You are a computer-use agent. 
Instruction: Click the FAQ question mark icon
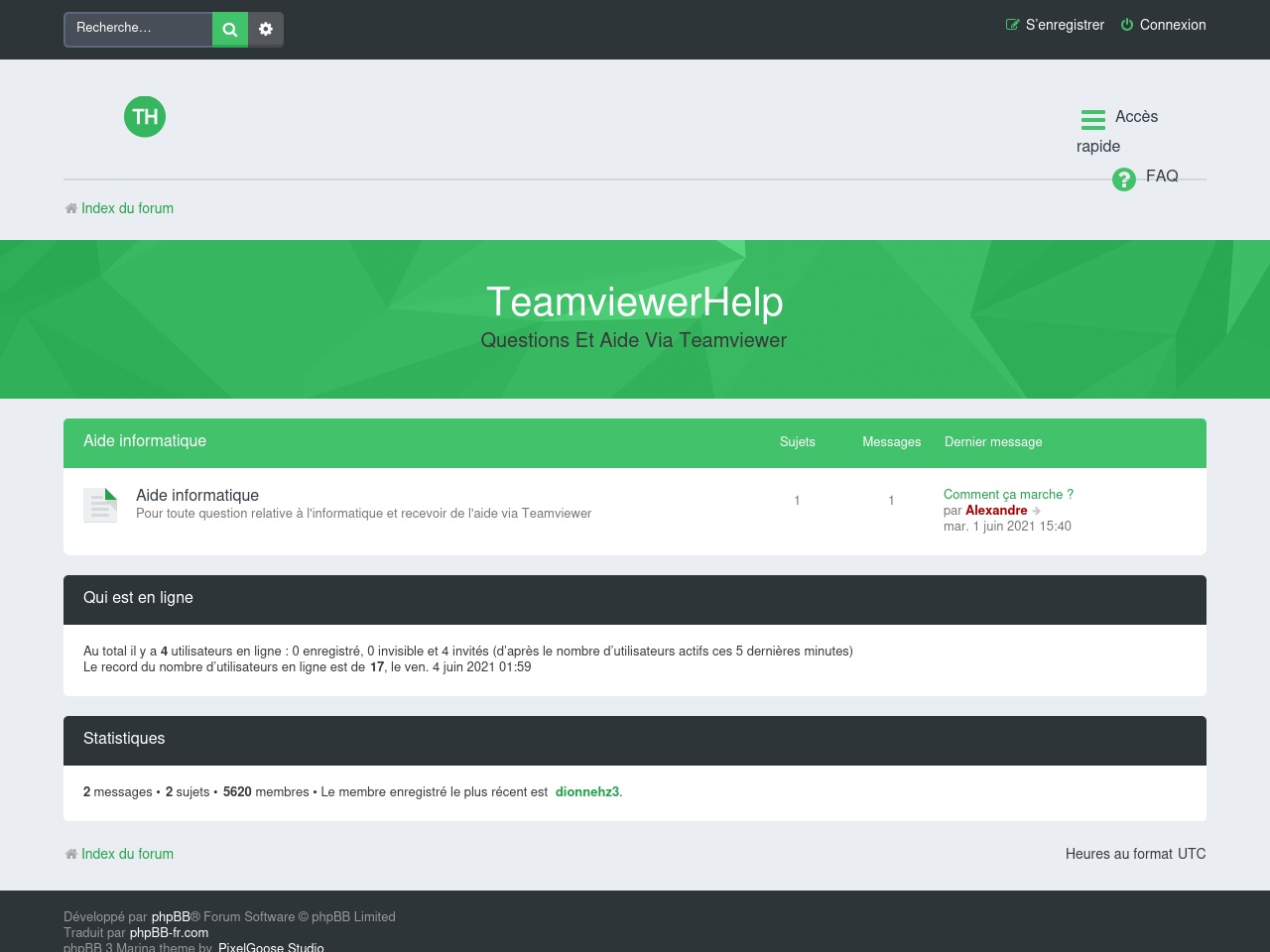(x=1124, y=178)
